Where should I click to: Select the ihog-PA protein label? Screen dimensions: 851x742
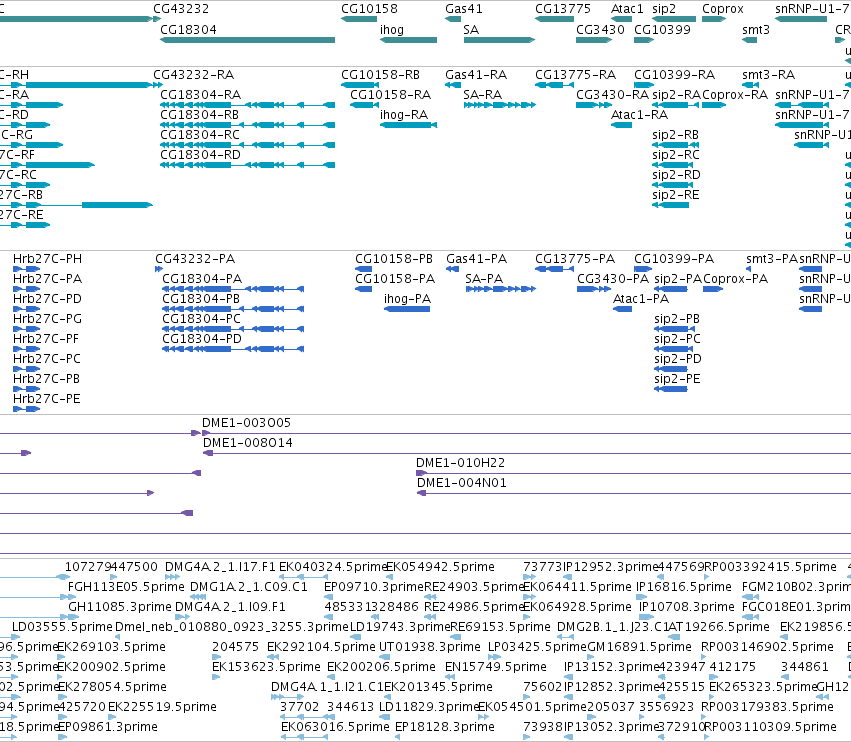tap(408, 299)
